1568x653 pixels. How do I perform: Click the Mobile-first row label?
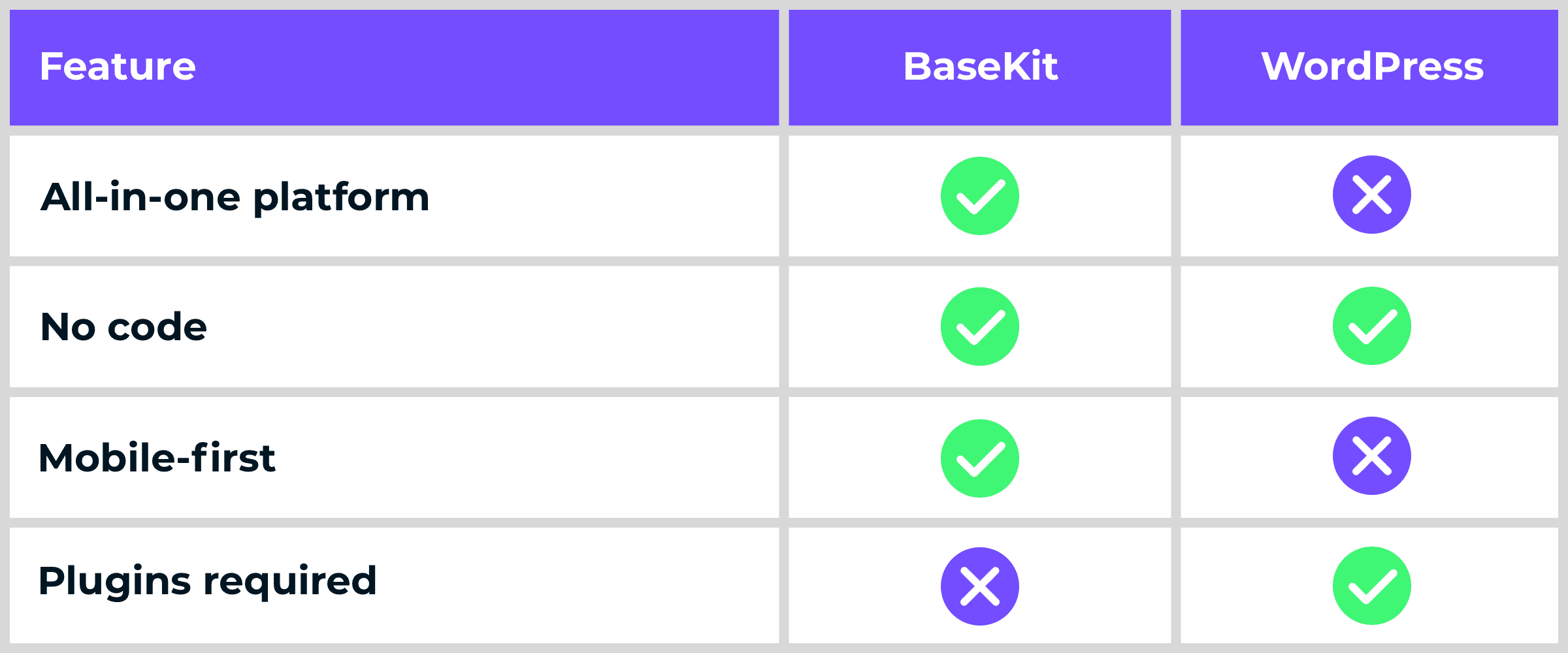pyautogui.click(x=157, y=458)
